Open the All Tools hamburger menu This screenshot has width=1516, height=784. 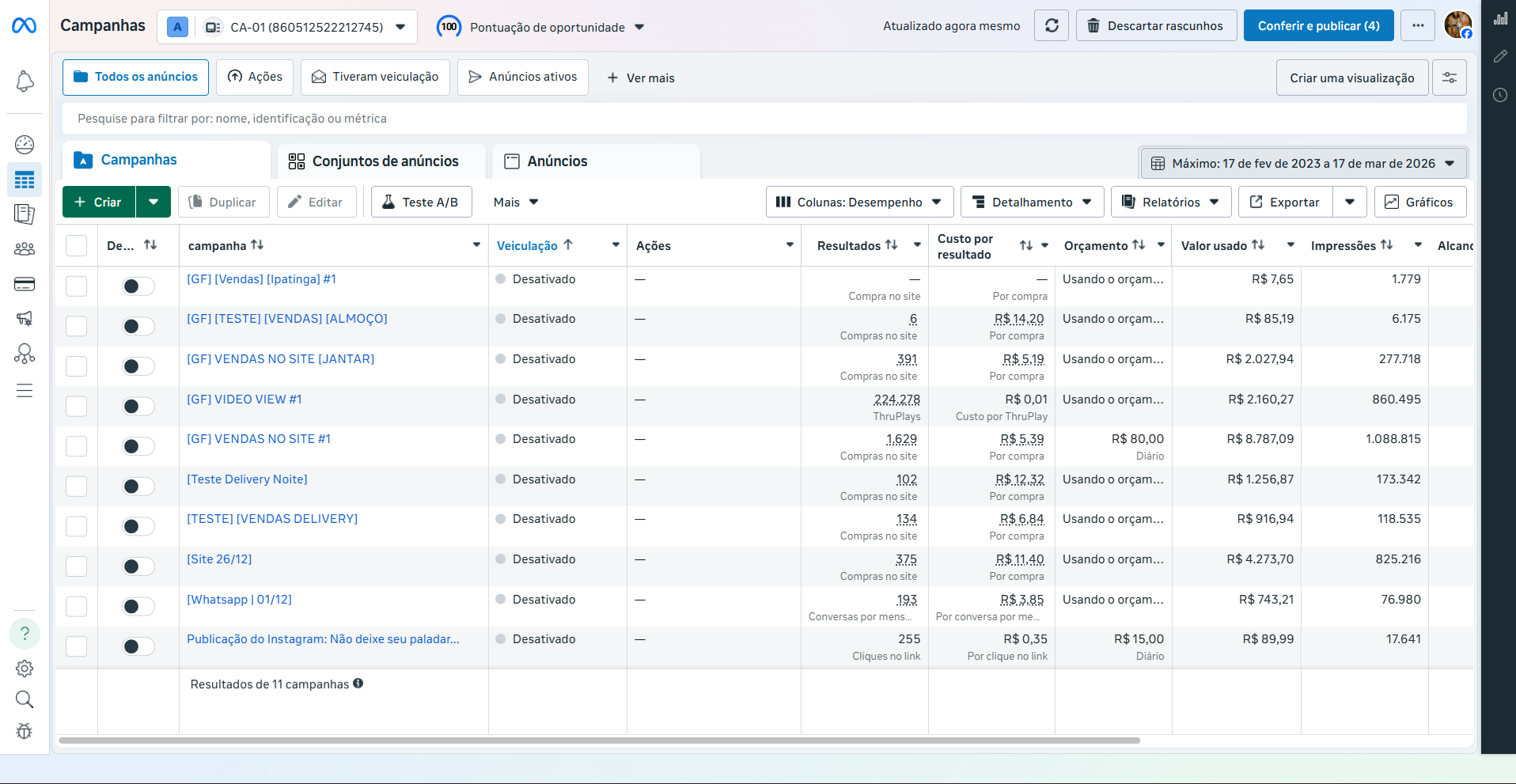click(25, 390)
